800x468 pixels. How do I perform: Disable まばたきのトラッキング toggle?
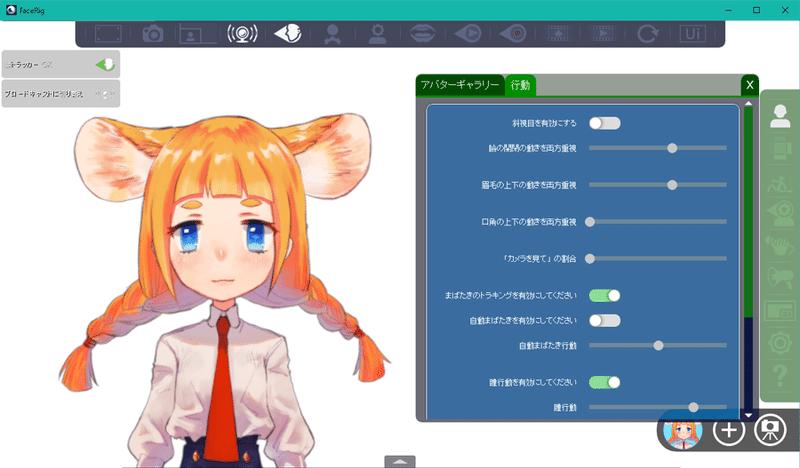pos(605,295)
